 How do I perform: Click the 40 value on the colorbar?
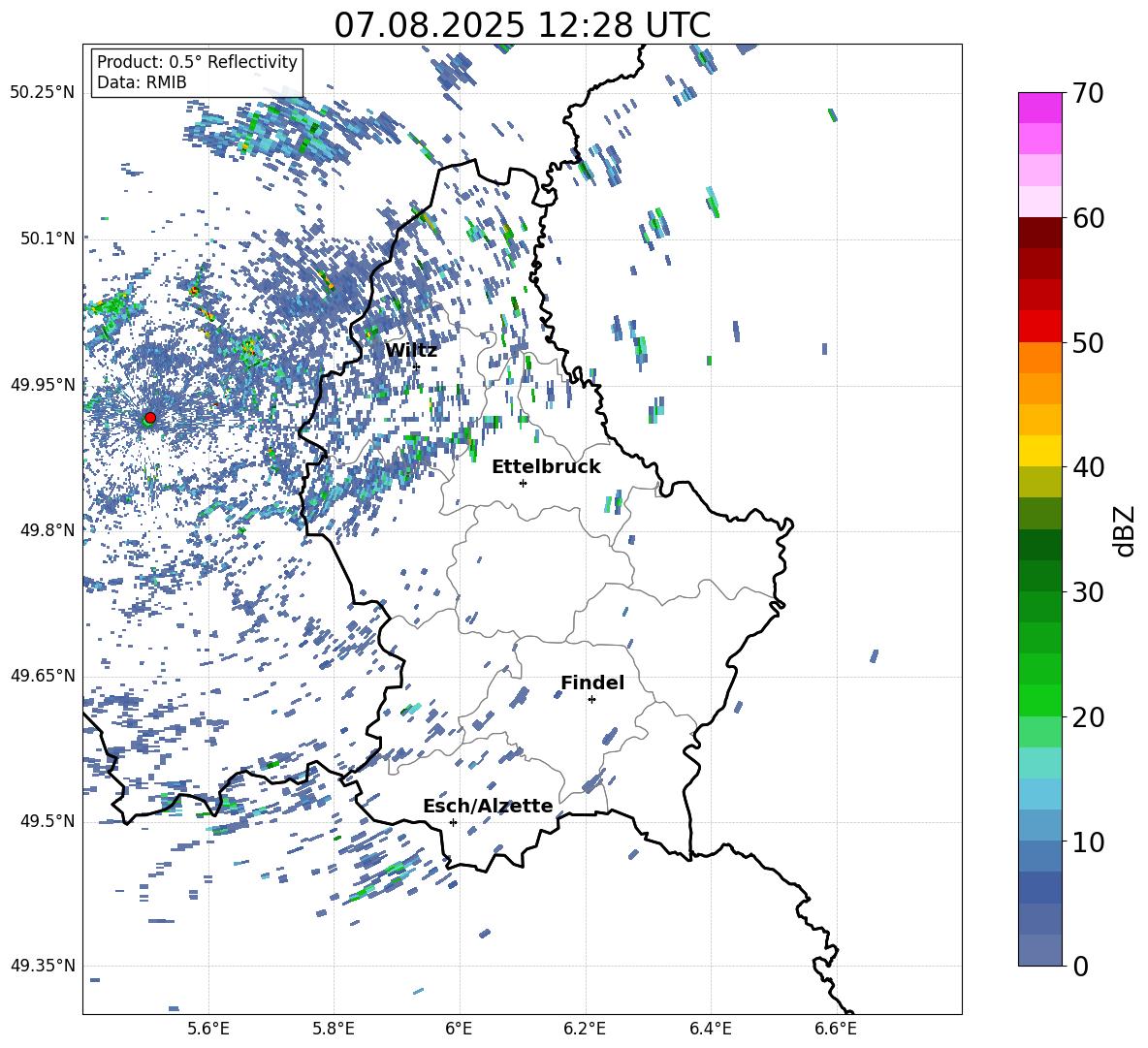pyautogui.click(x=1088, y=467)
